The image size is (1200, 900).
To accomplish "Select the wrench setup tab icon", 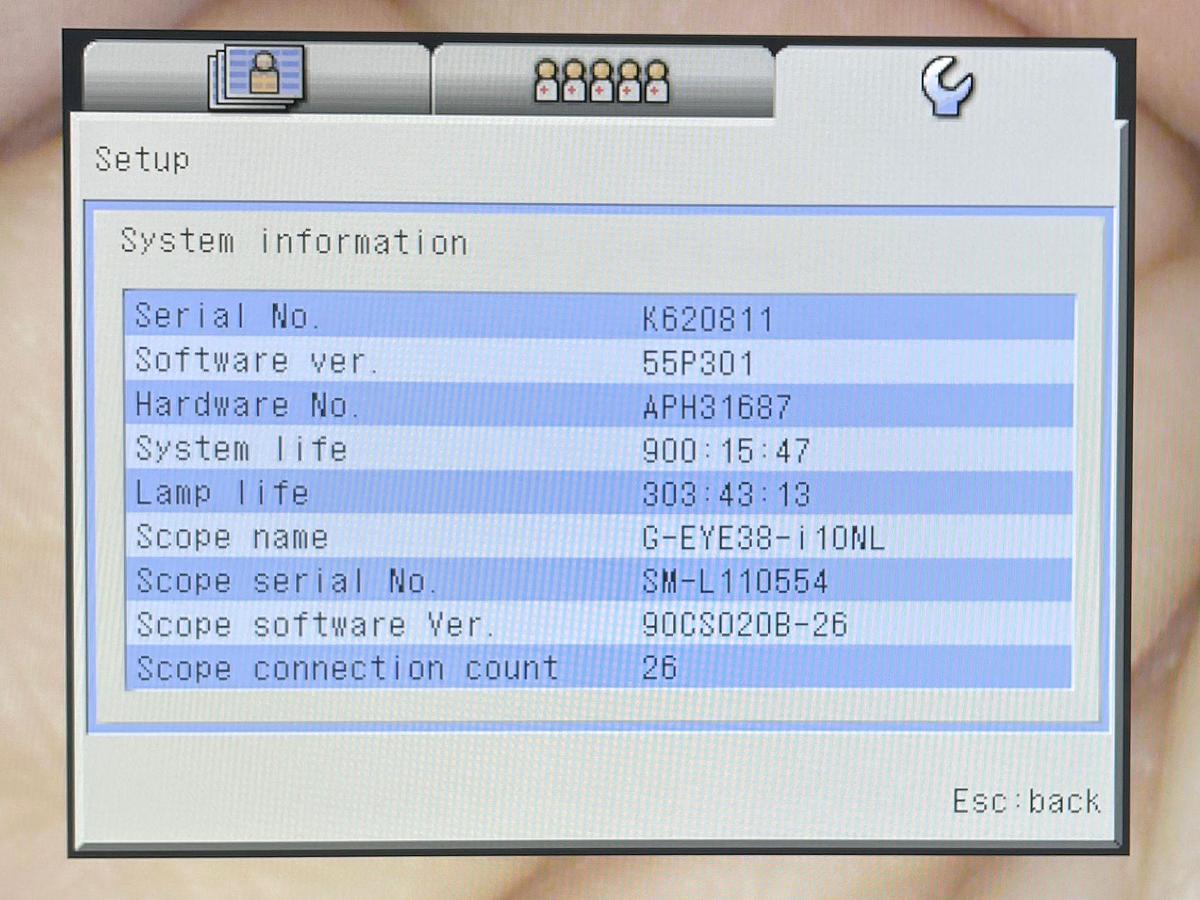I will point(946,84).
